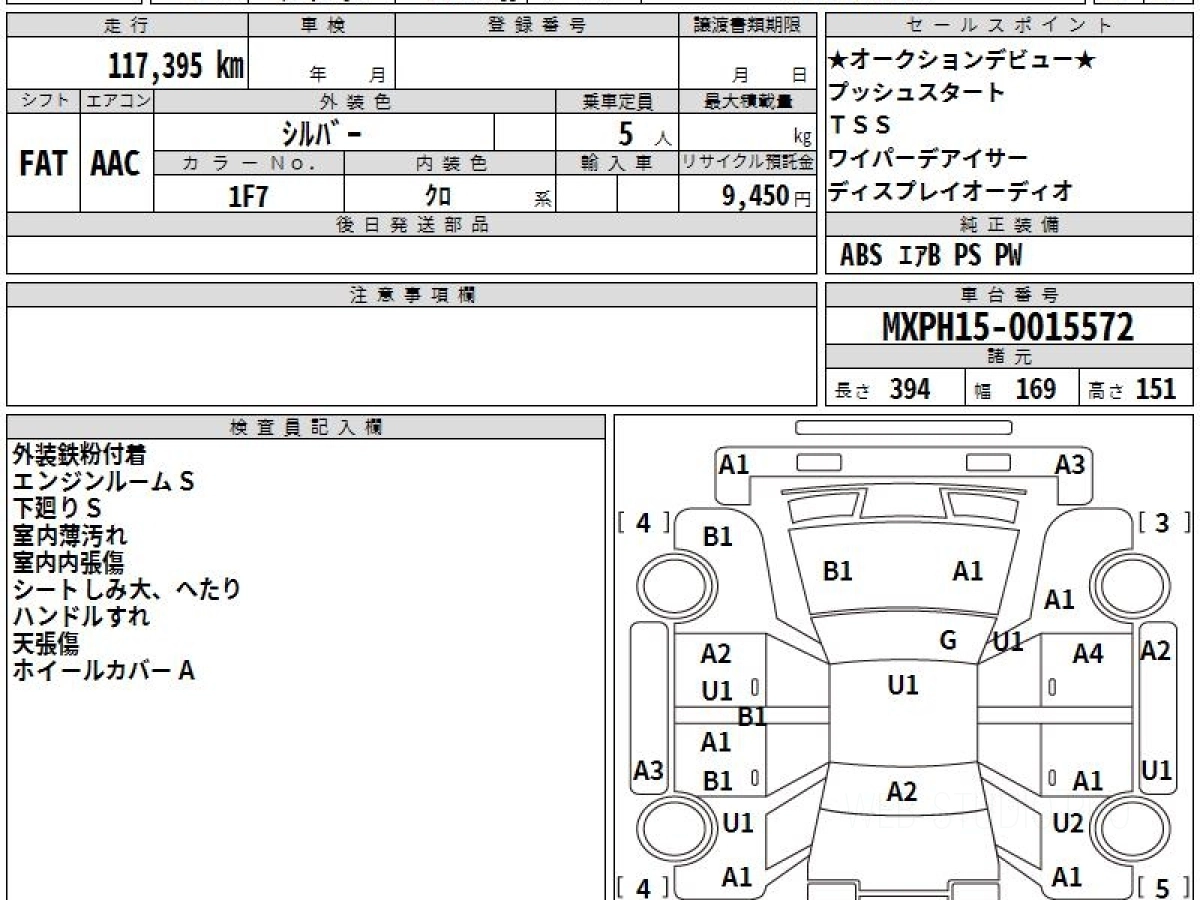Click the エアコン header cell
Image resolution: width=1200 pixels, height=900 pixels.
117,101
